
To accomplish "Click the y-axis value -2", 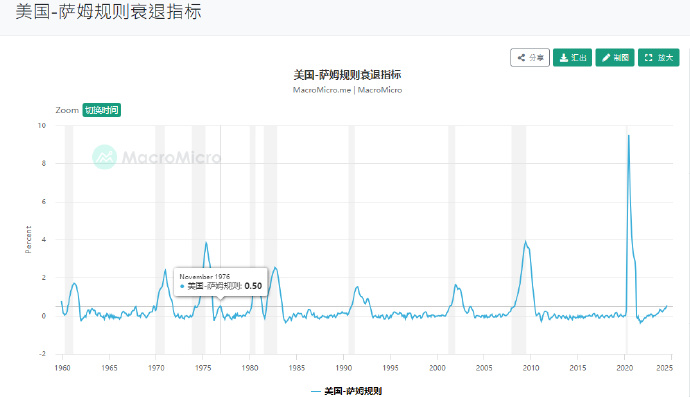I will (42, 354).
